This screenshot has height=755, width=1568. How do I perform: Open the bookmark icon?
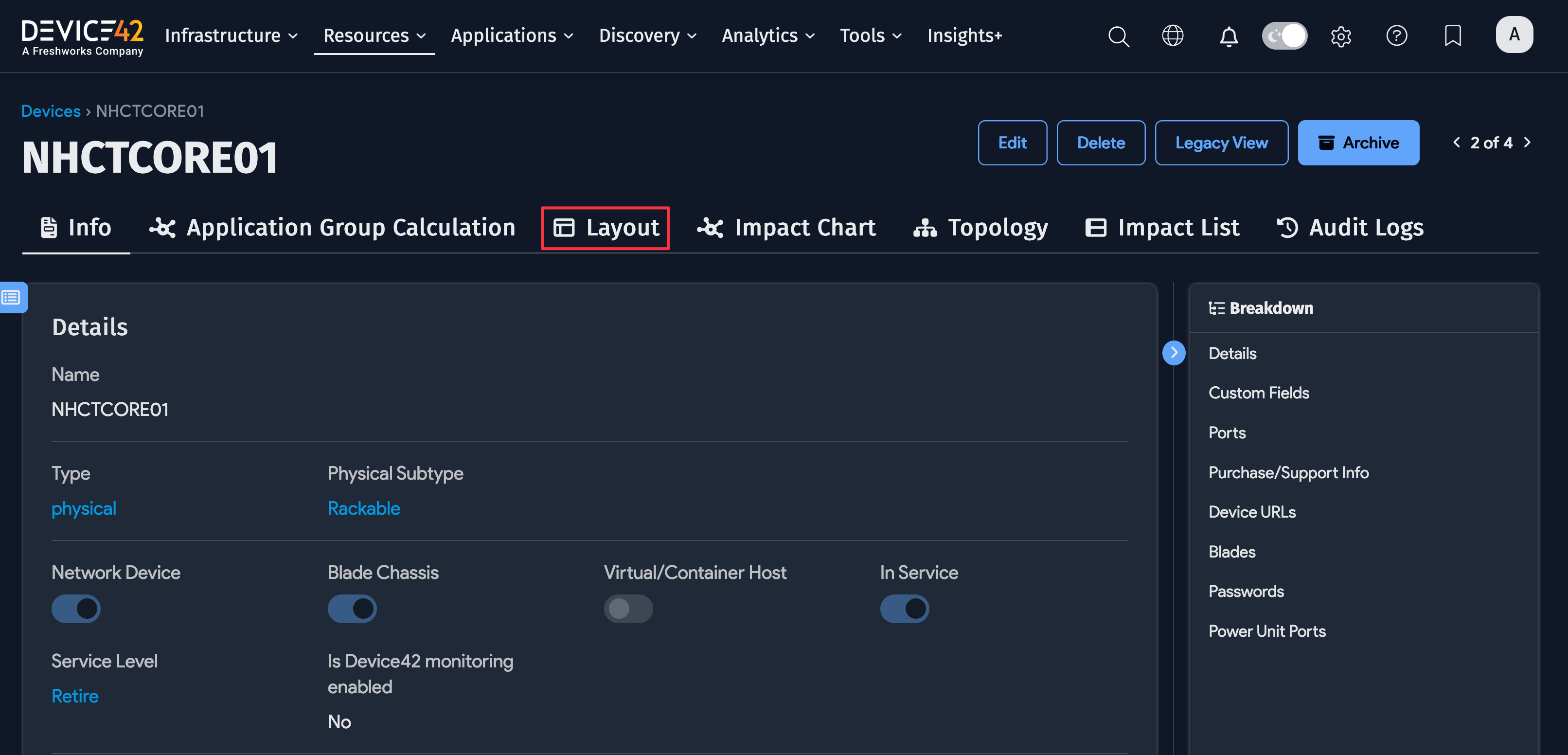click(x=1452, y=36)
